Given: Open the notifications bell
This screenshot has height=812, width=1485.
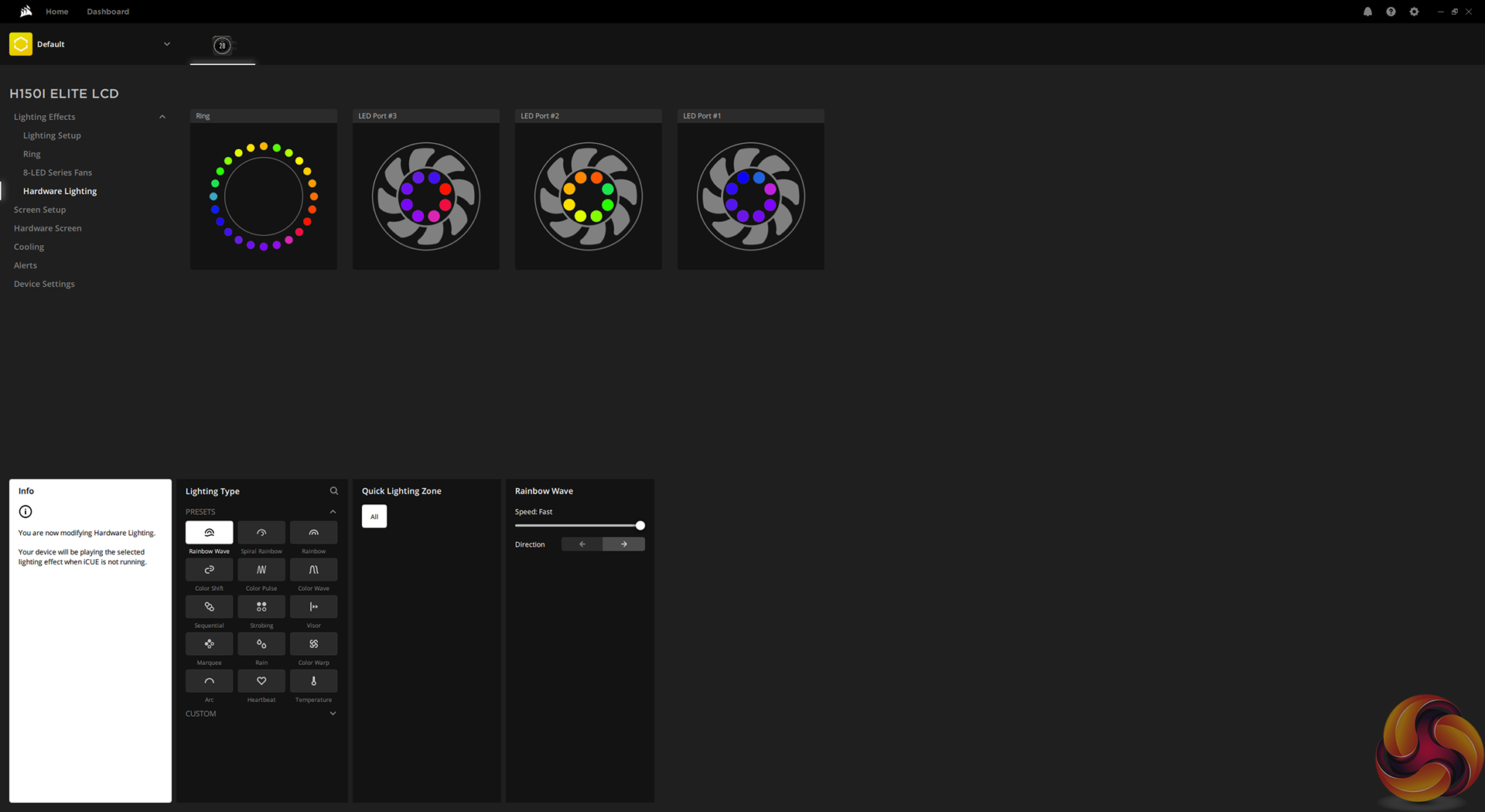Looking at the screenshot, I should (1367, 12).
